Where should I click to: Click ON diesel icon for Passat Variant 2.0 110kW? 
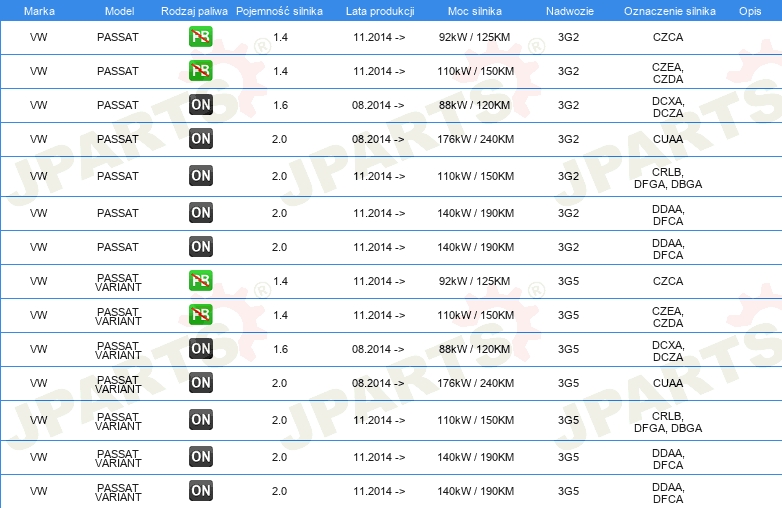coord(200,419)
